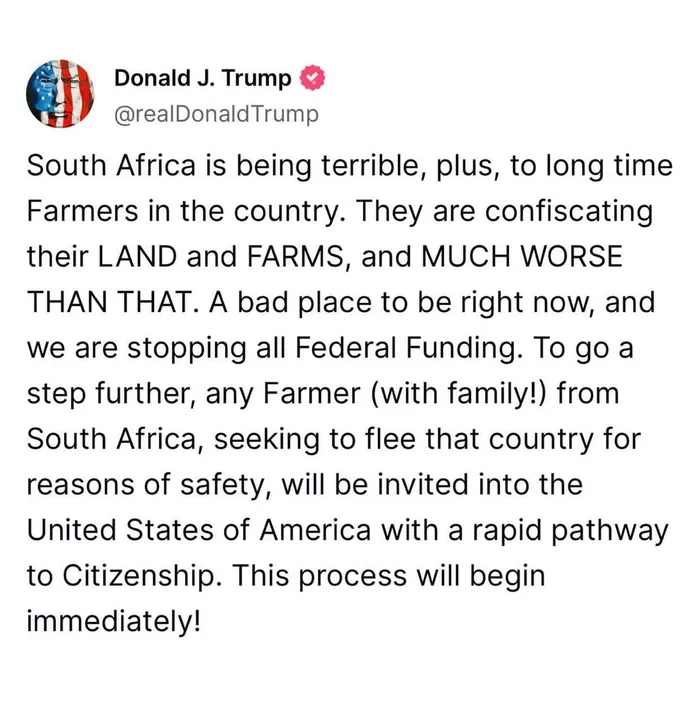The image size is (700, 722).
Task: Click the pink verified checkmark badge
Action: [x=312, y=78]
